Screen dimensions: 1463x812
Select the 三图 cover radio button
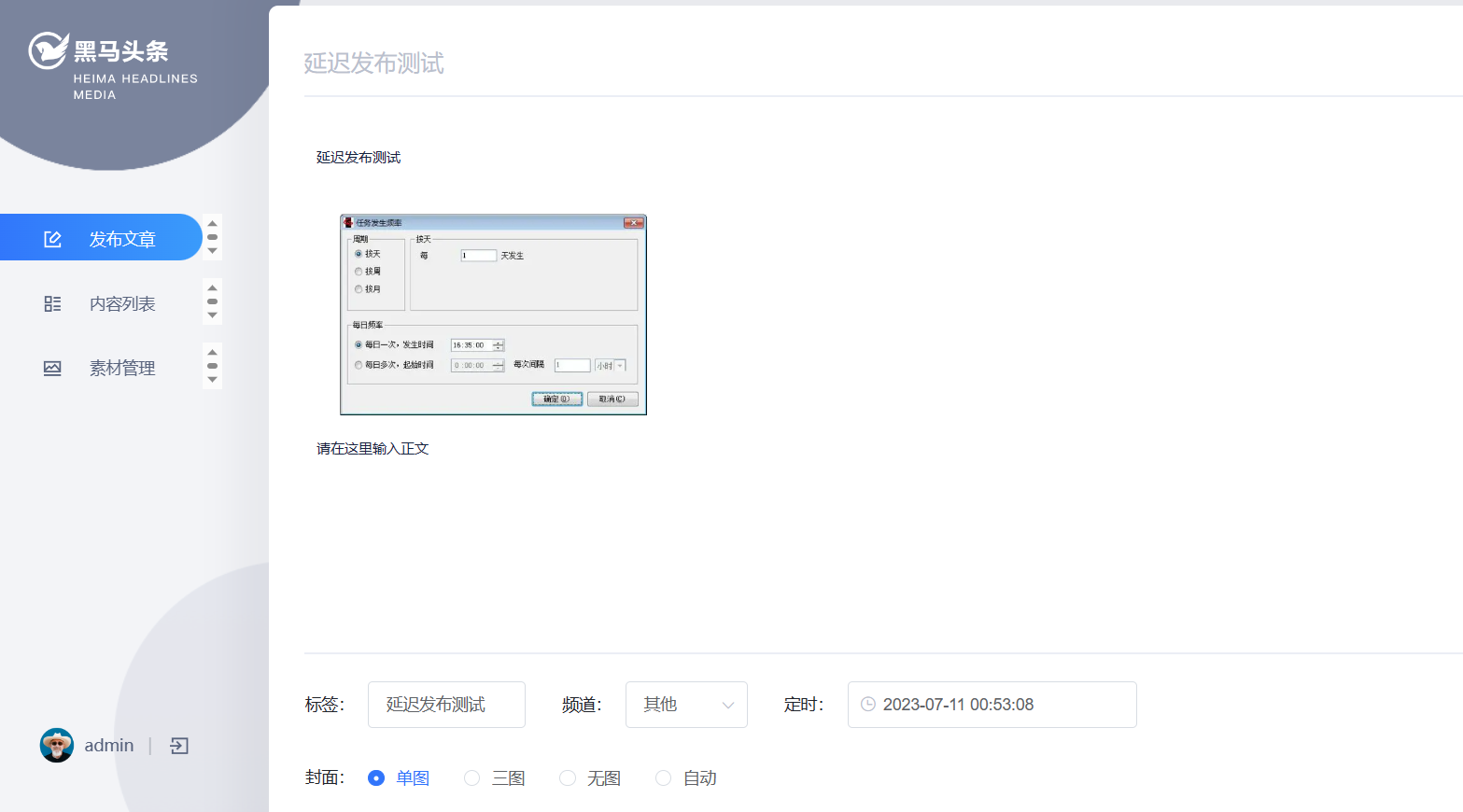coord(472,778)
